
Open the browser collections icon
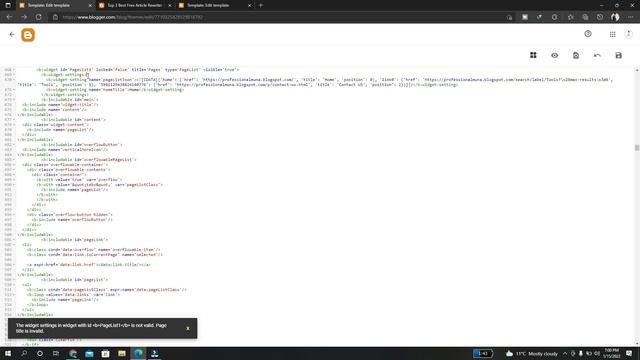585,17
